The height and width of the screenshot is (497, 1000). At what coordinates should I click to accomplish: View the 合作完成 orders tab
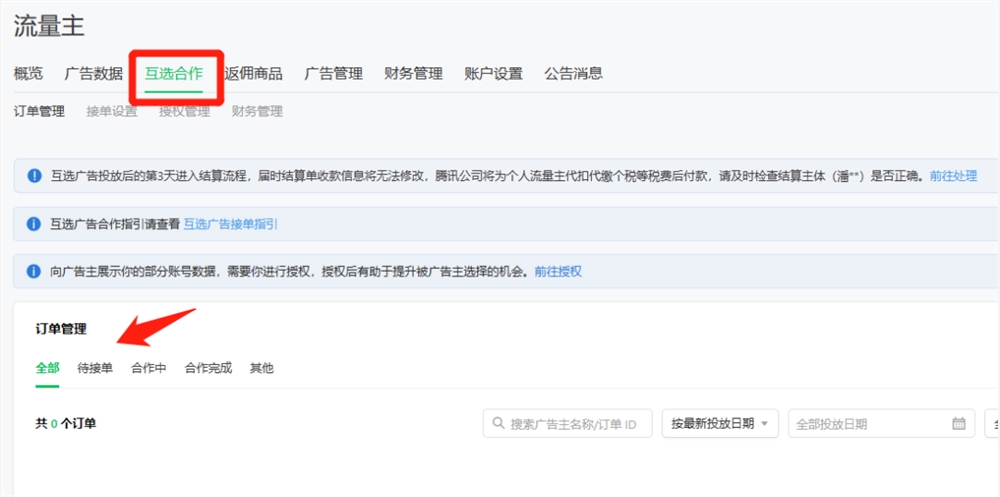pos(208,368)
